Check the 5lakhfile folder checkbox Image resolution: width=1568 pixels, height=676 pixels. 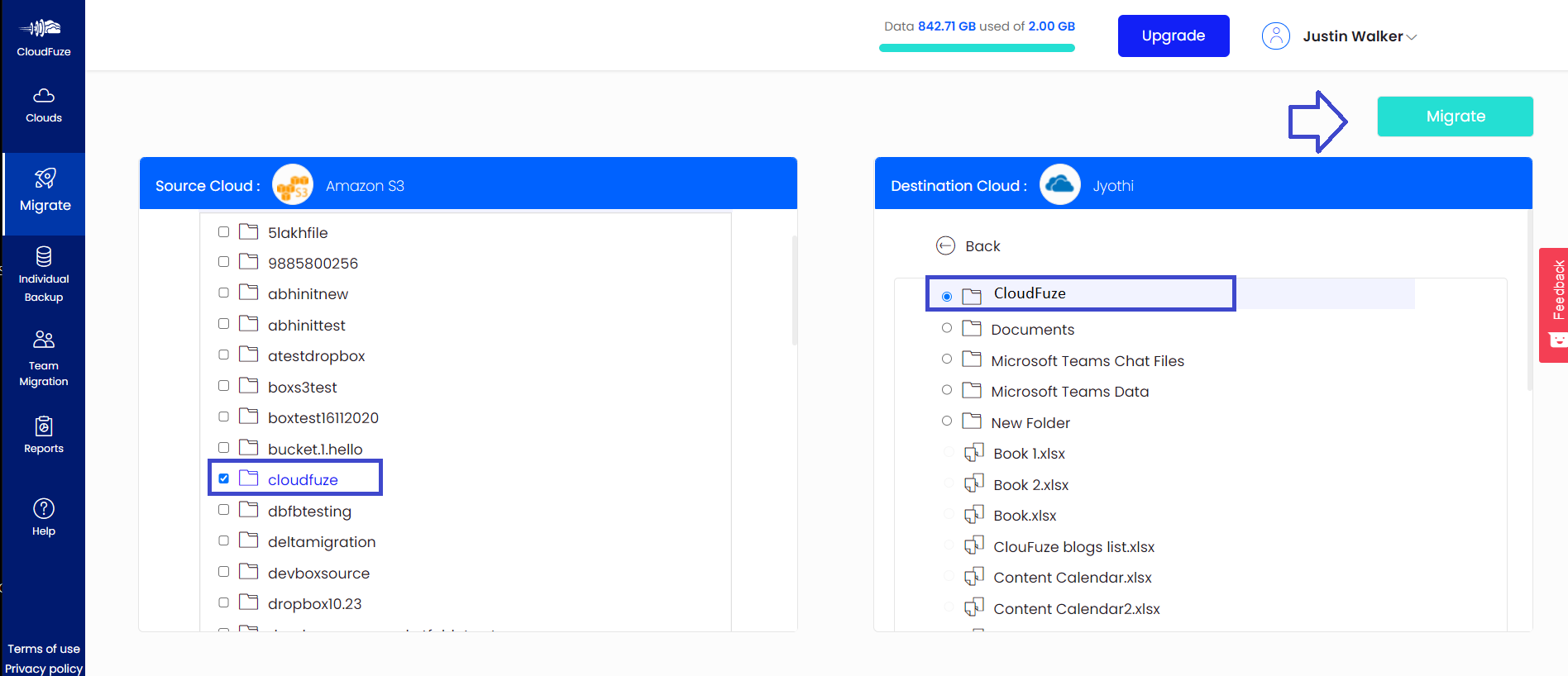point(223,231)
